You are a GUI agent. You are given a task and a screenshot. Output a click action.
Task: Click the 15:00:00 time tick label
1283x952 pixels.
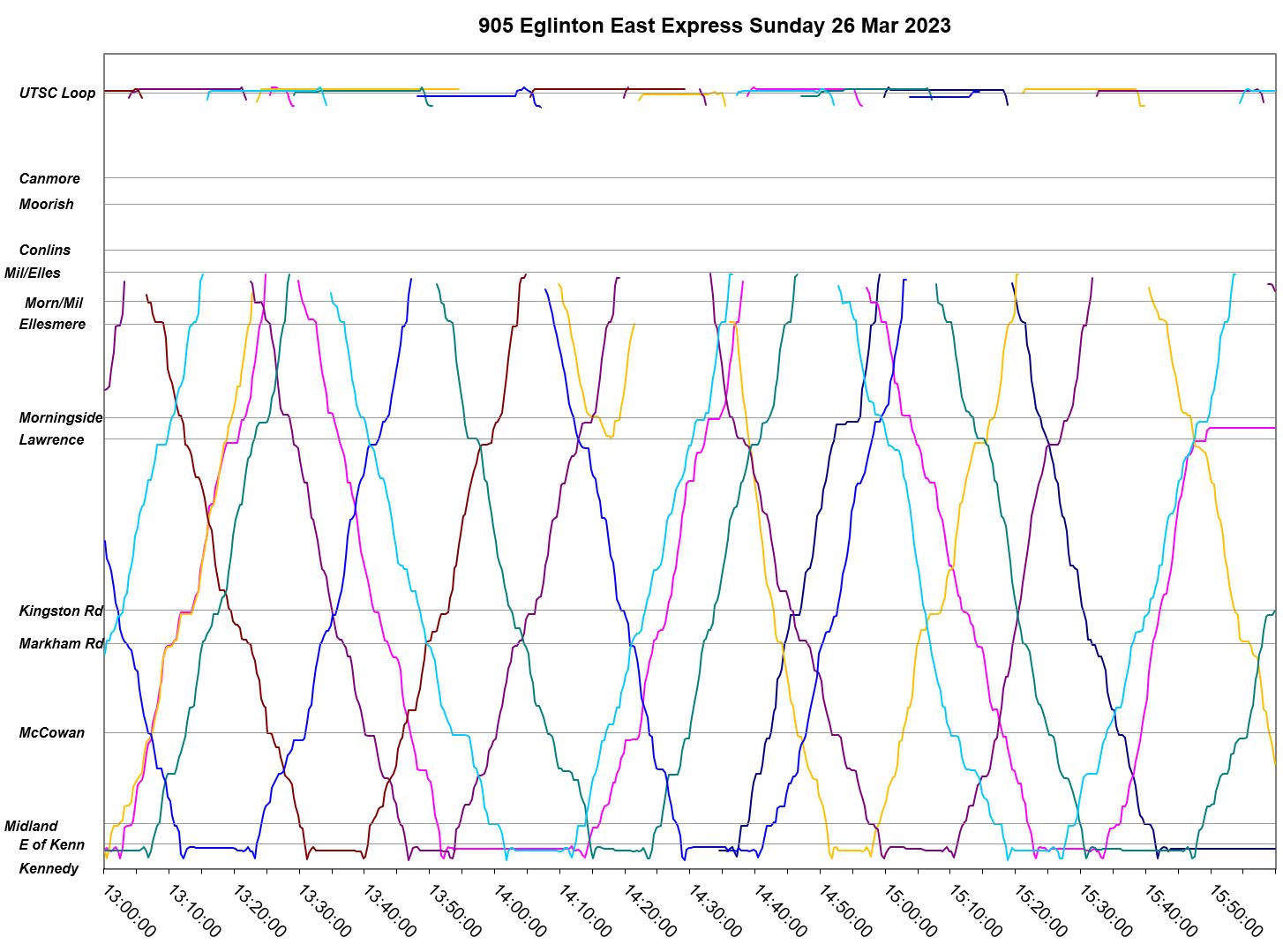[909, 911]
